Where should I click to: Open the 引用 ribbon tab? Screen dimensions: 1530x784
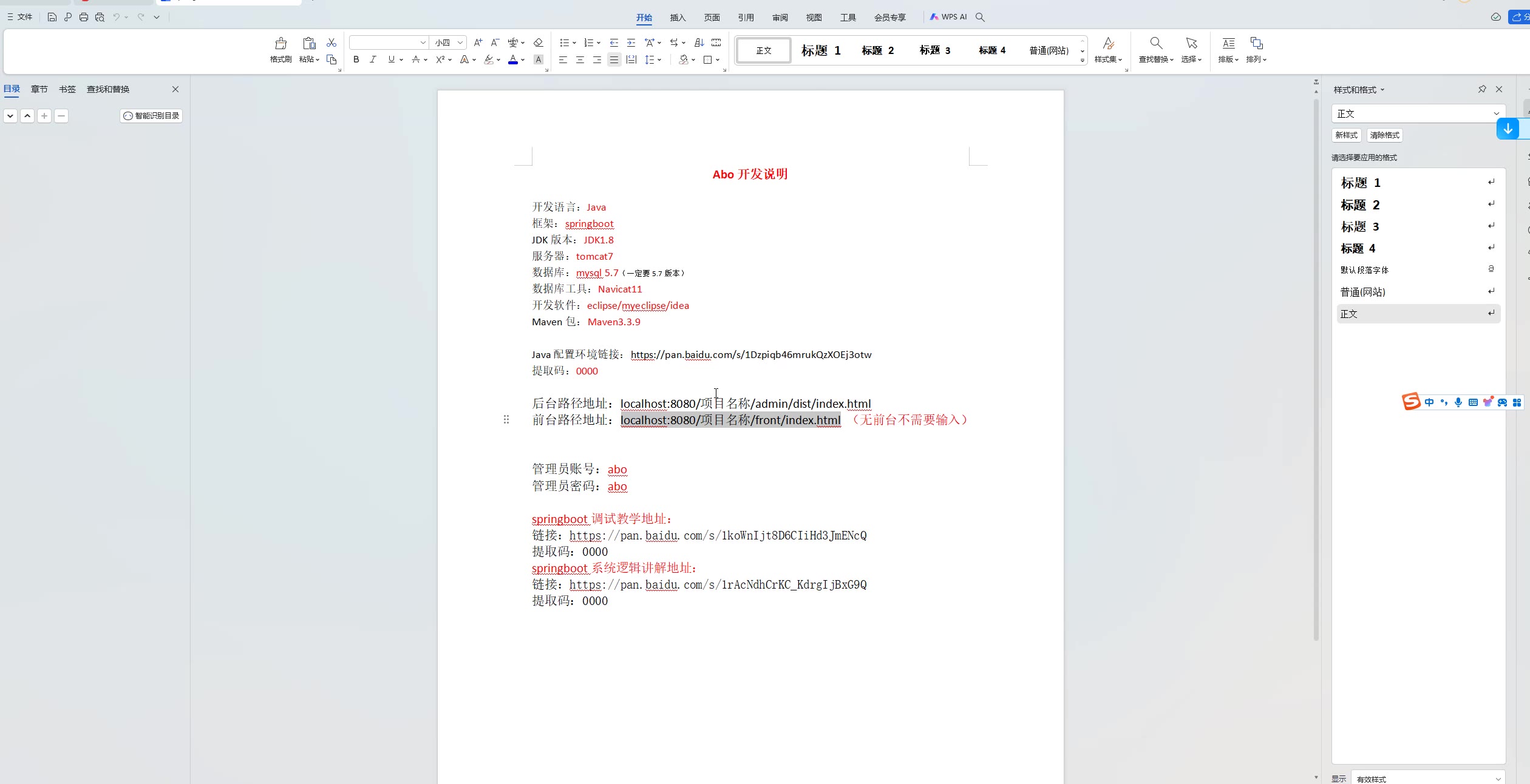click(x=746, y=17)
